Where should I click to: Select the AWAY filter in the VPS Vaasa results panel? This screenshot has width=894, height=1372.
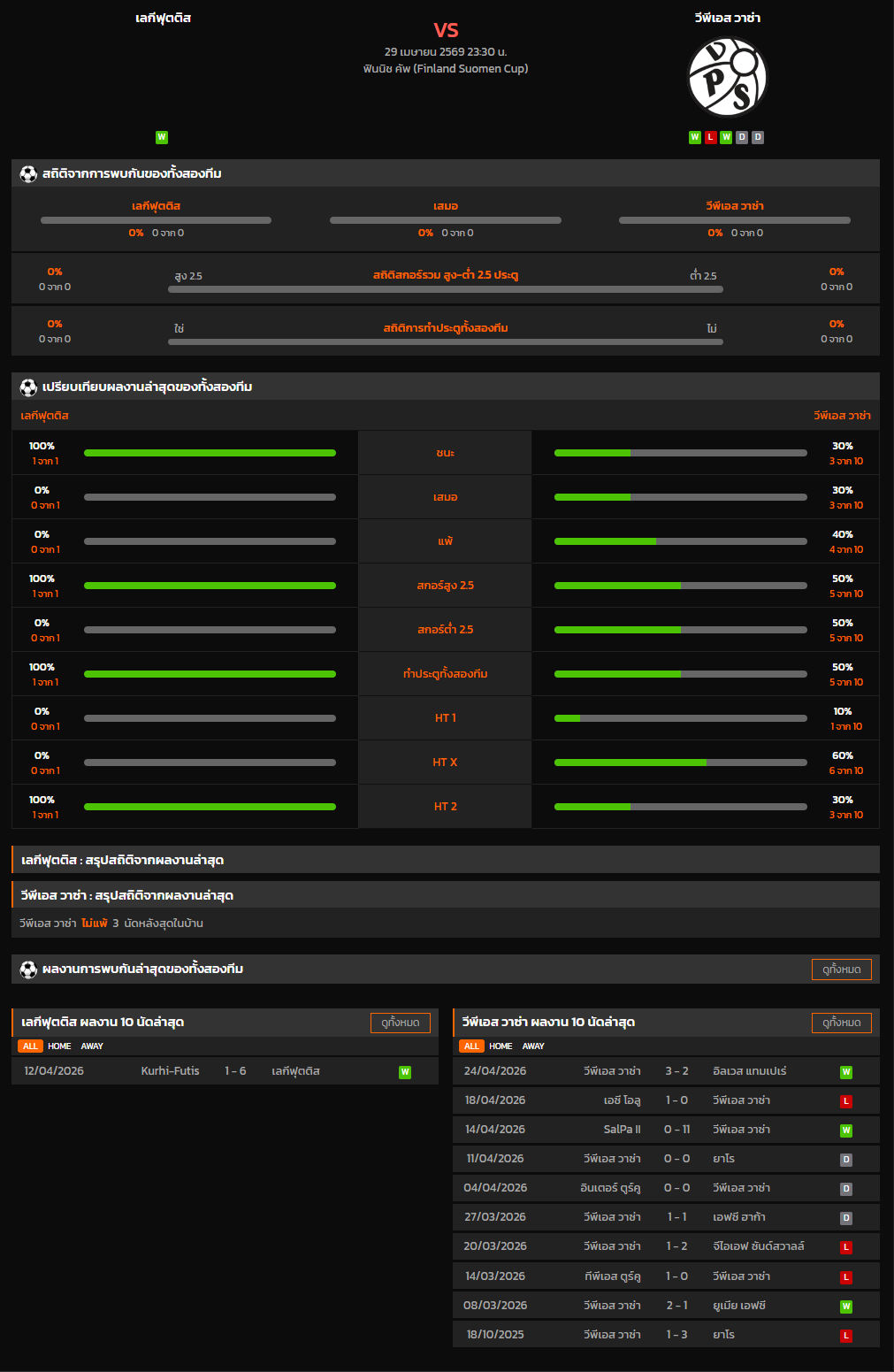pyautogui.click(x=533, y=1046)
